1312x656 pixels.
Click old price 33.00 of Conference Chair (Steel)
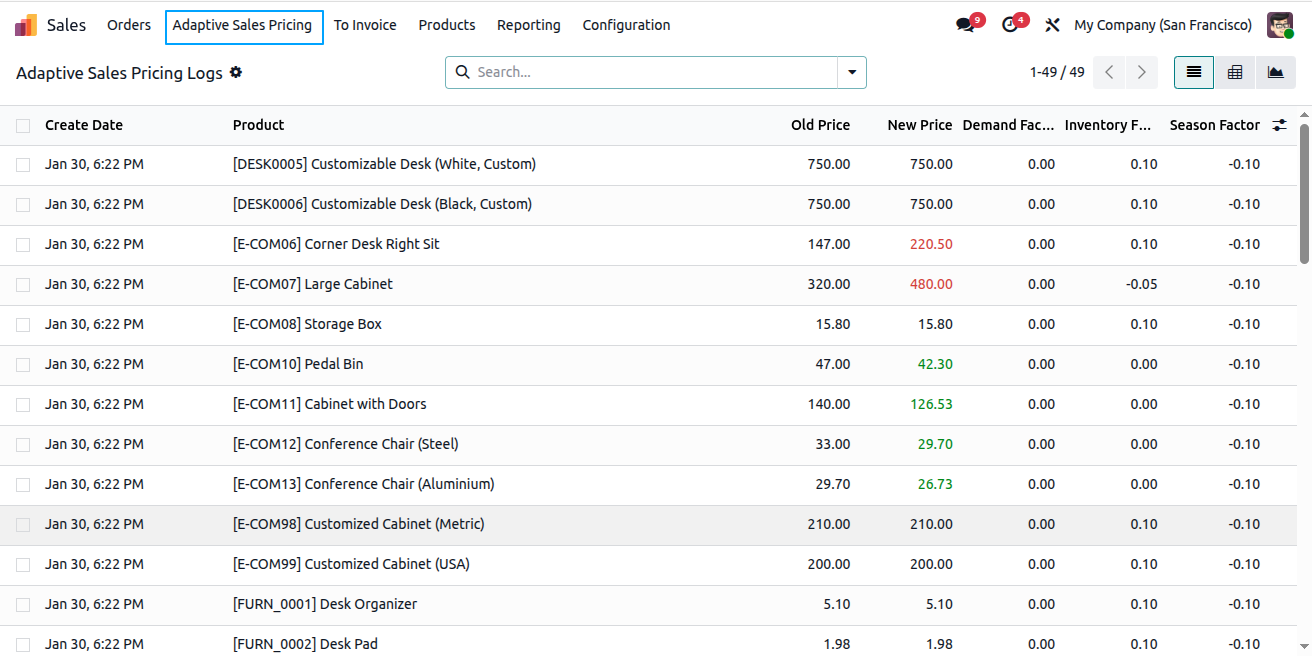point(833,445)
